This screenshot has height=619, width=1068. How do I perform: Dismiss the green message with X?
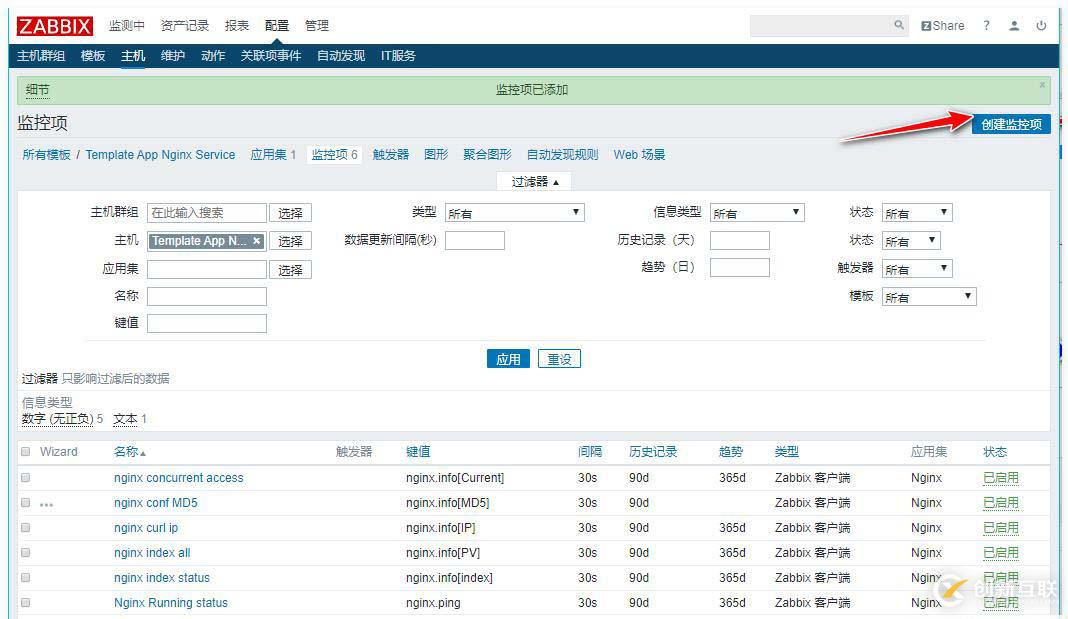click(1042, 84)
